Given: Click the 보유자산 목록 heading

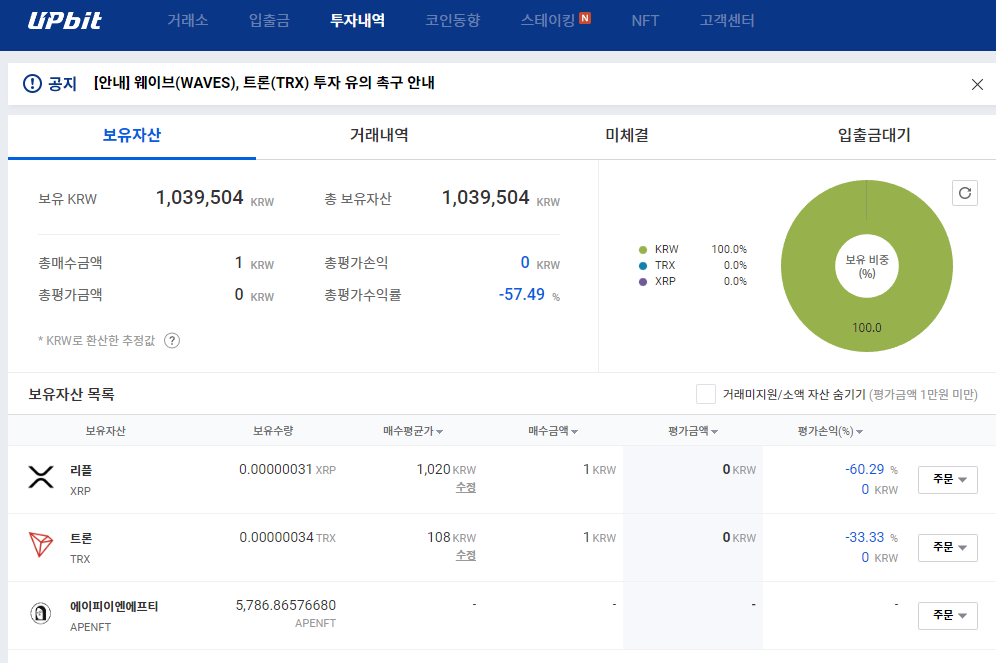Looking at the screenshot, I should (71, 394).
